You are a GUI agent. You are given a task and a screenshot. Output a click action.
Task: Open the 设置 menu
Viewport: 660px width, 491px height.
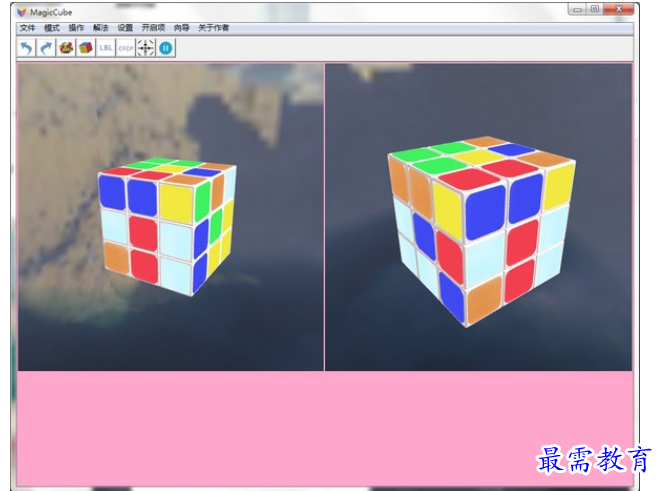pyautogui.click(x=125, y=28)
